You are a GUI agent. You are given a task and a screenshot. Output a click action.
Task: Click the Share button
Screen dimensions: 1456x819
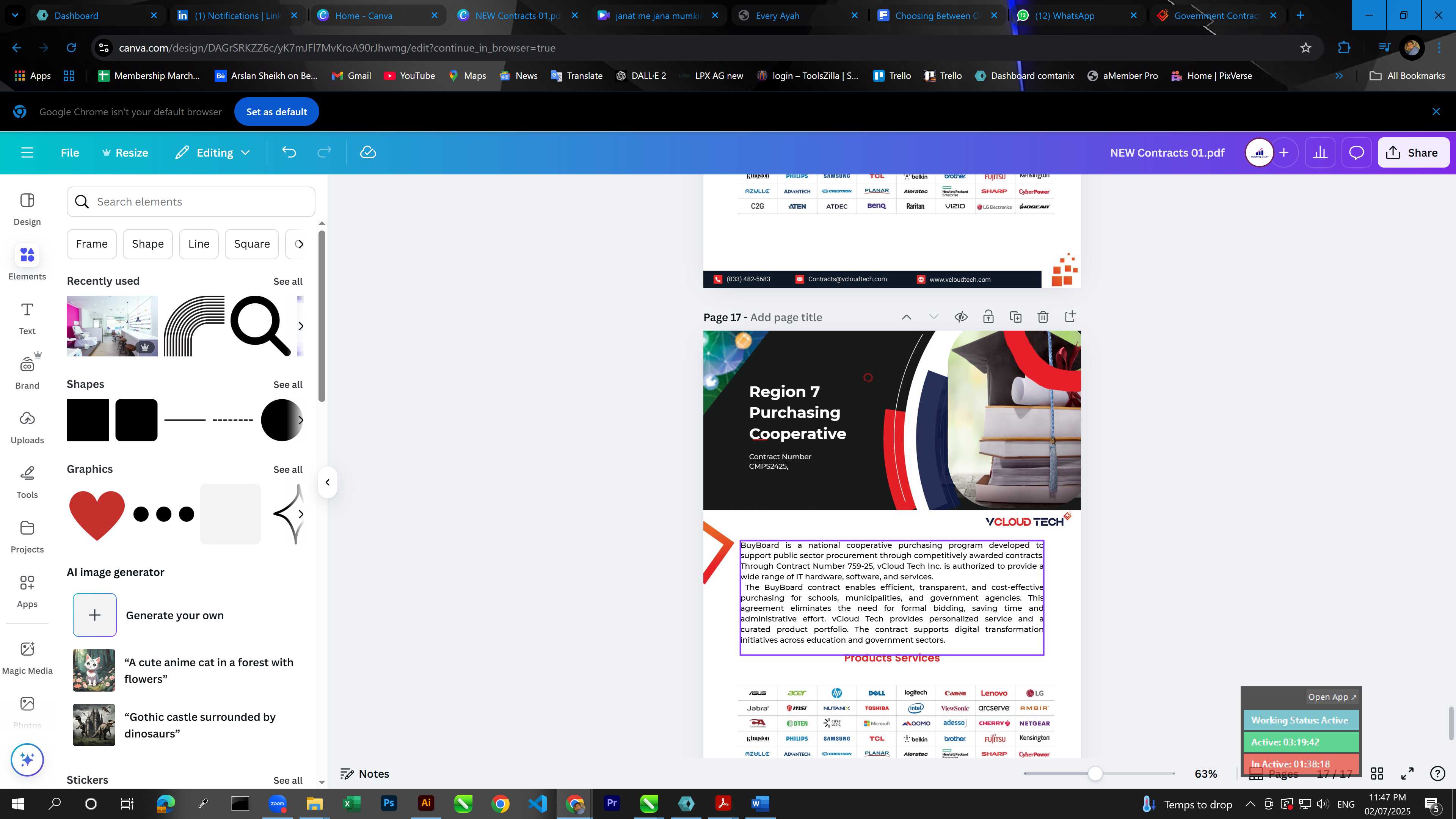(1414, 152)
